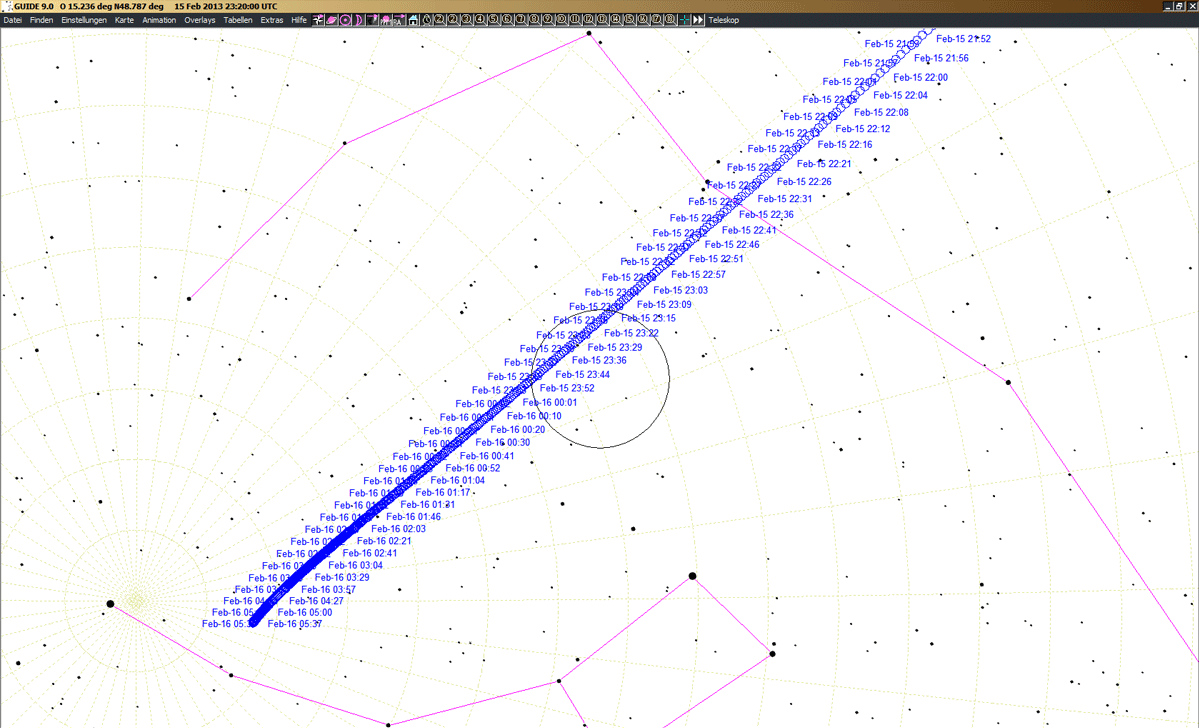Click the Feb-16 05:37 ephemeris label
1199x728 pixels.
click(x=295, y=624)
